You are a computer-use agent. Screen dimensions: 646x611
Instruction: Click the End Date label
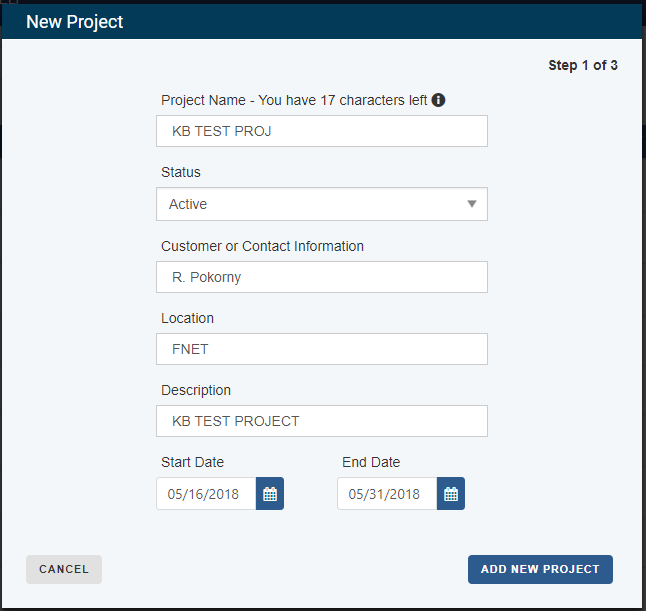pyautogui.click(x=371, y=462)
